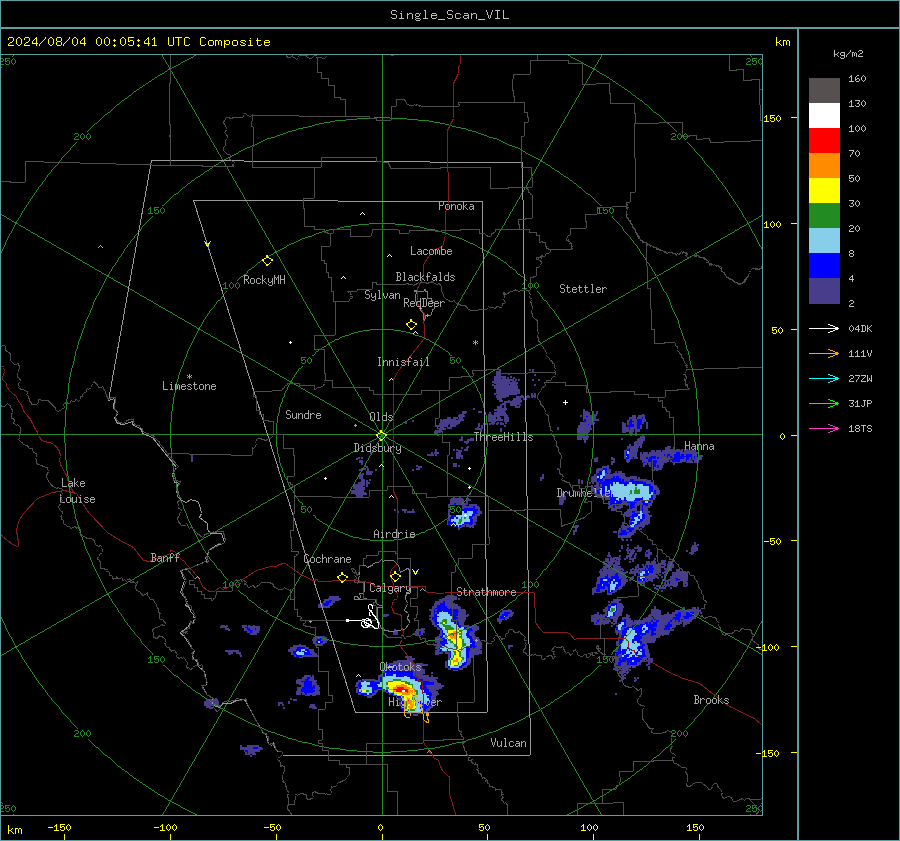Viewport: 900px width, 841px height.
Task: Click the RockyMH label
Action: pyautogui.click(x=264, y=280)
